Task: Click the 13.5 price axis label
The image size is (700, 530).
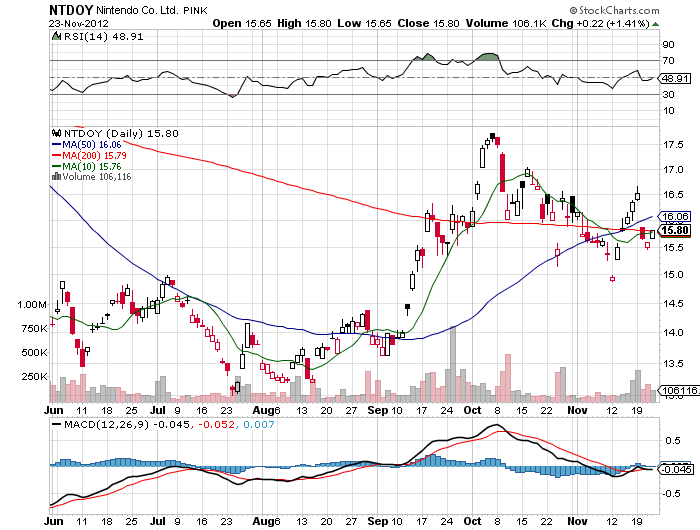Action: (x=673, y=363)
